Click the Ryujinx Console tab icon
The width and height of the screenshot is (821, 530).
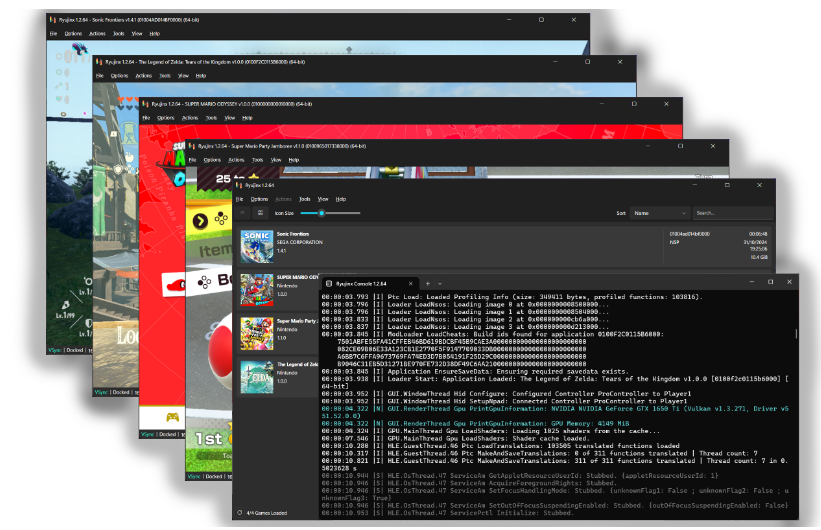329,284
